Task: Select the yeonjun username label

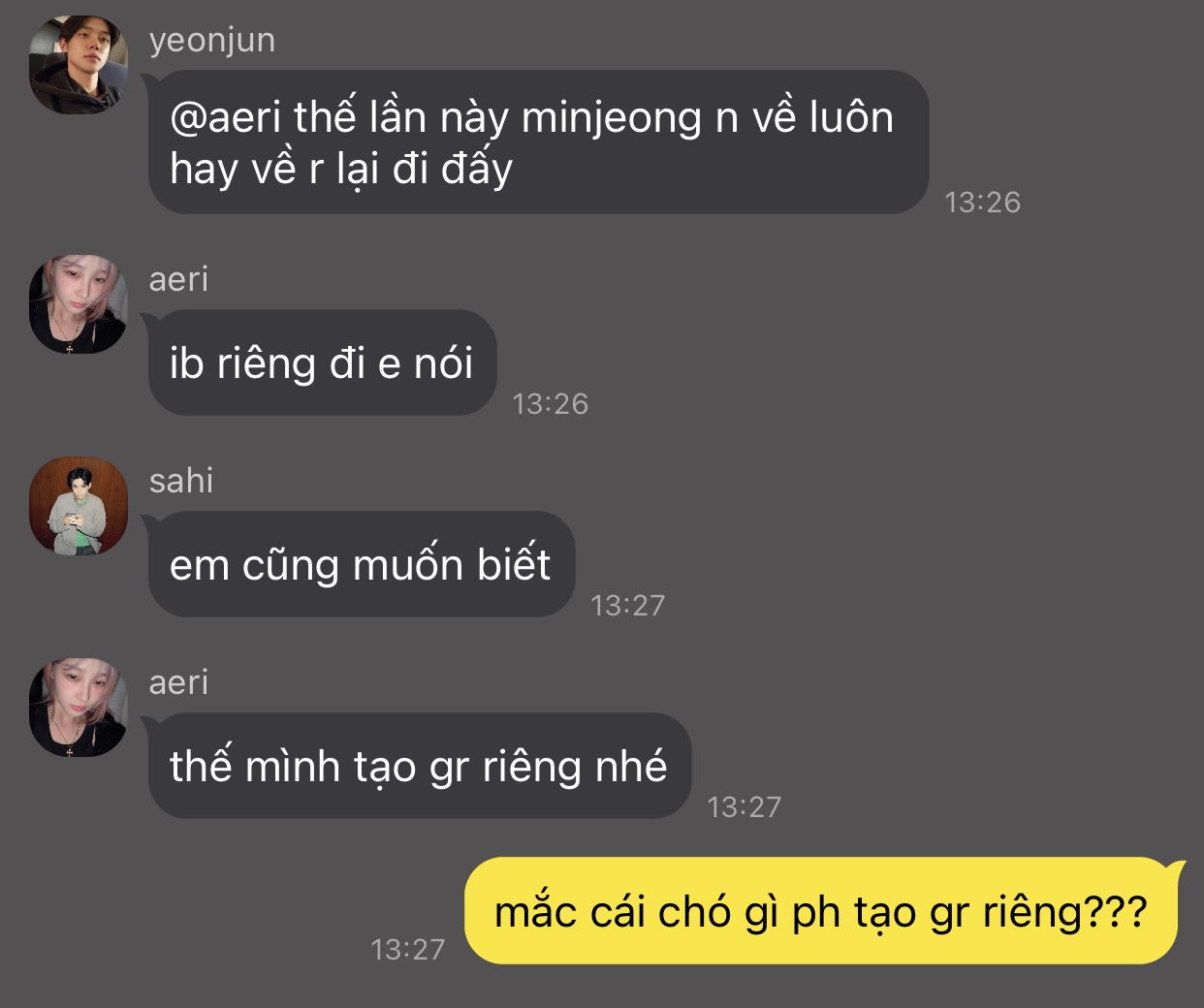Action: tap(212, 41)
